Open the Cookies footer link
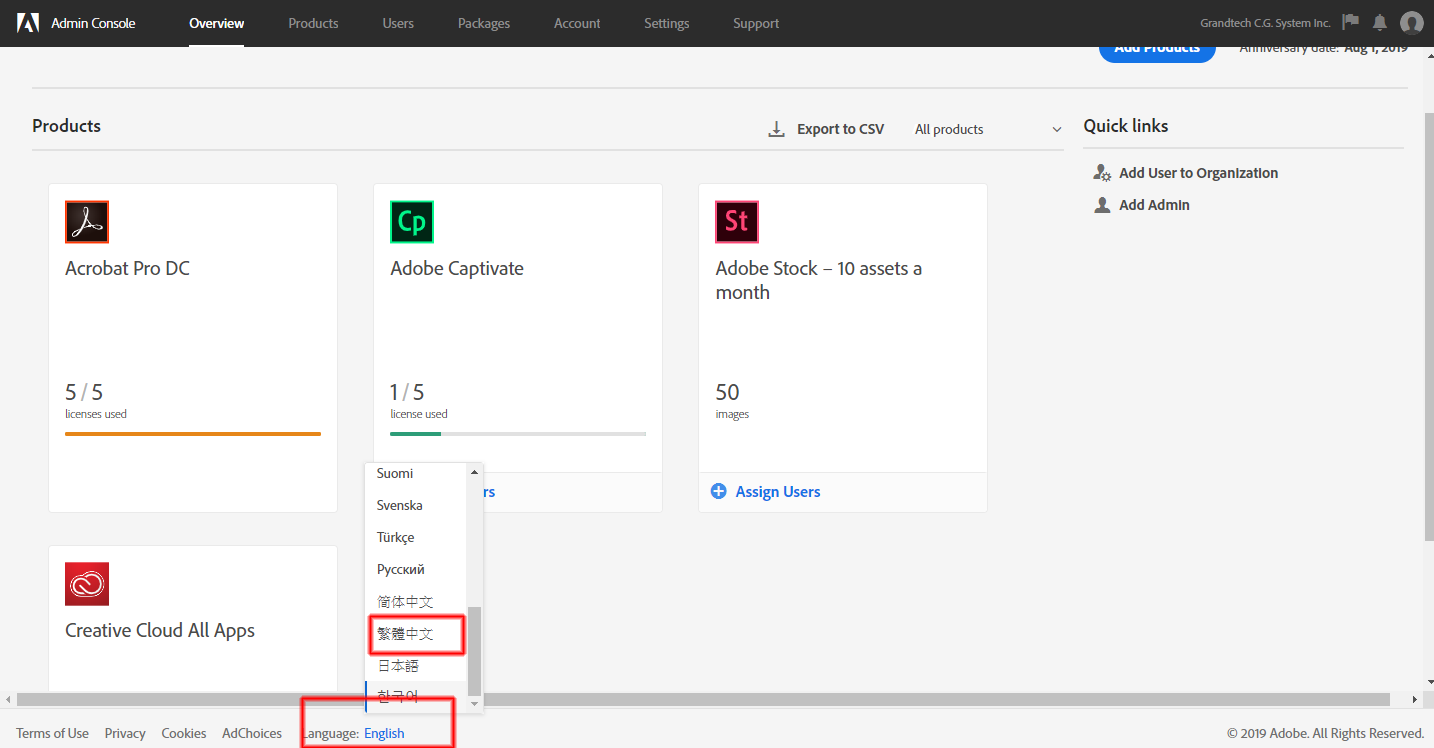 [184, 733]
